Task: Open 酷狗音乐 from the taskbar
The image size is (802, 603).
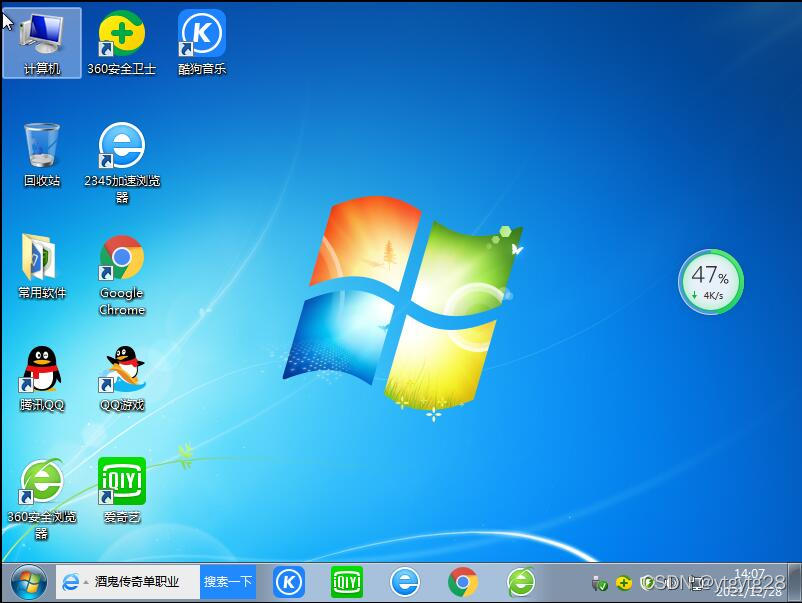Action: 289,582
